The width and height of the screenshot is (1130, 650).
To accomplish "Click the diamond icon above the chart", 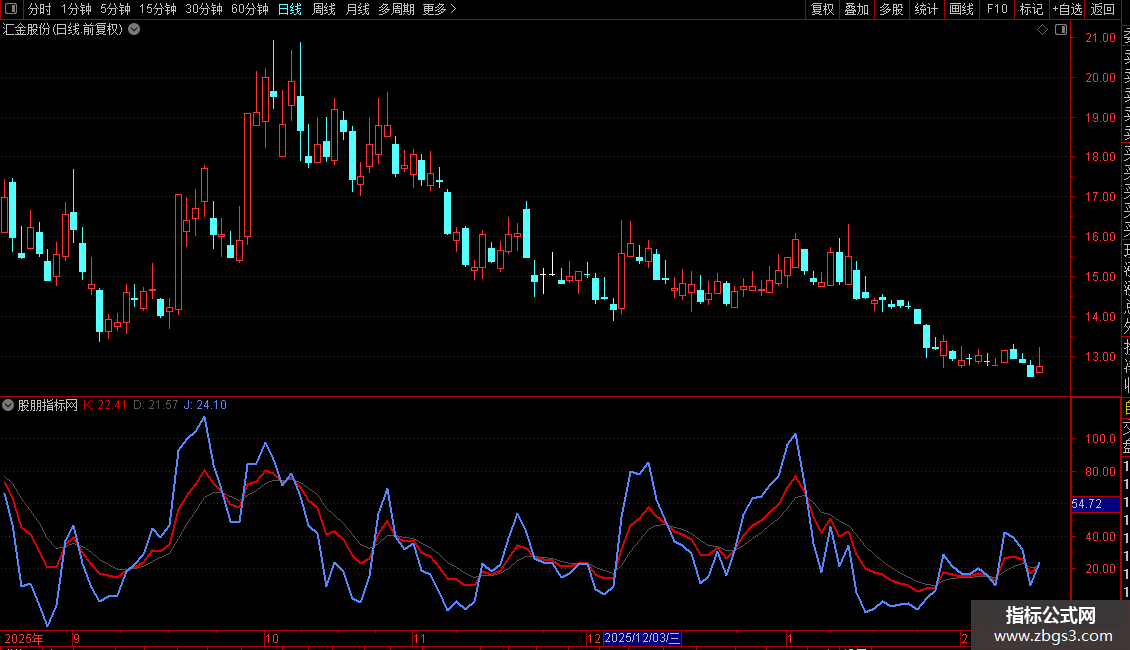I will (1042, 30).
